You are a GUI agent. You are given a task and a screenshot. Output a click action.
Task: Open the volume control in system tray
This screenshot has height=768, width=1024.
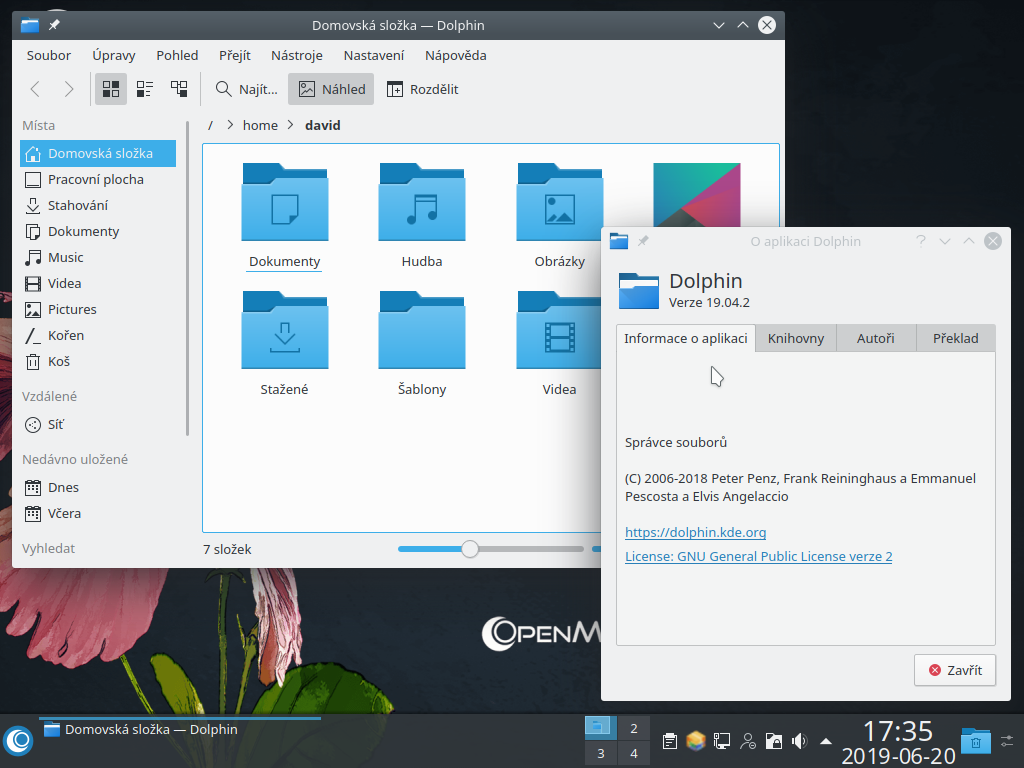(x=798, y=741)
